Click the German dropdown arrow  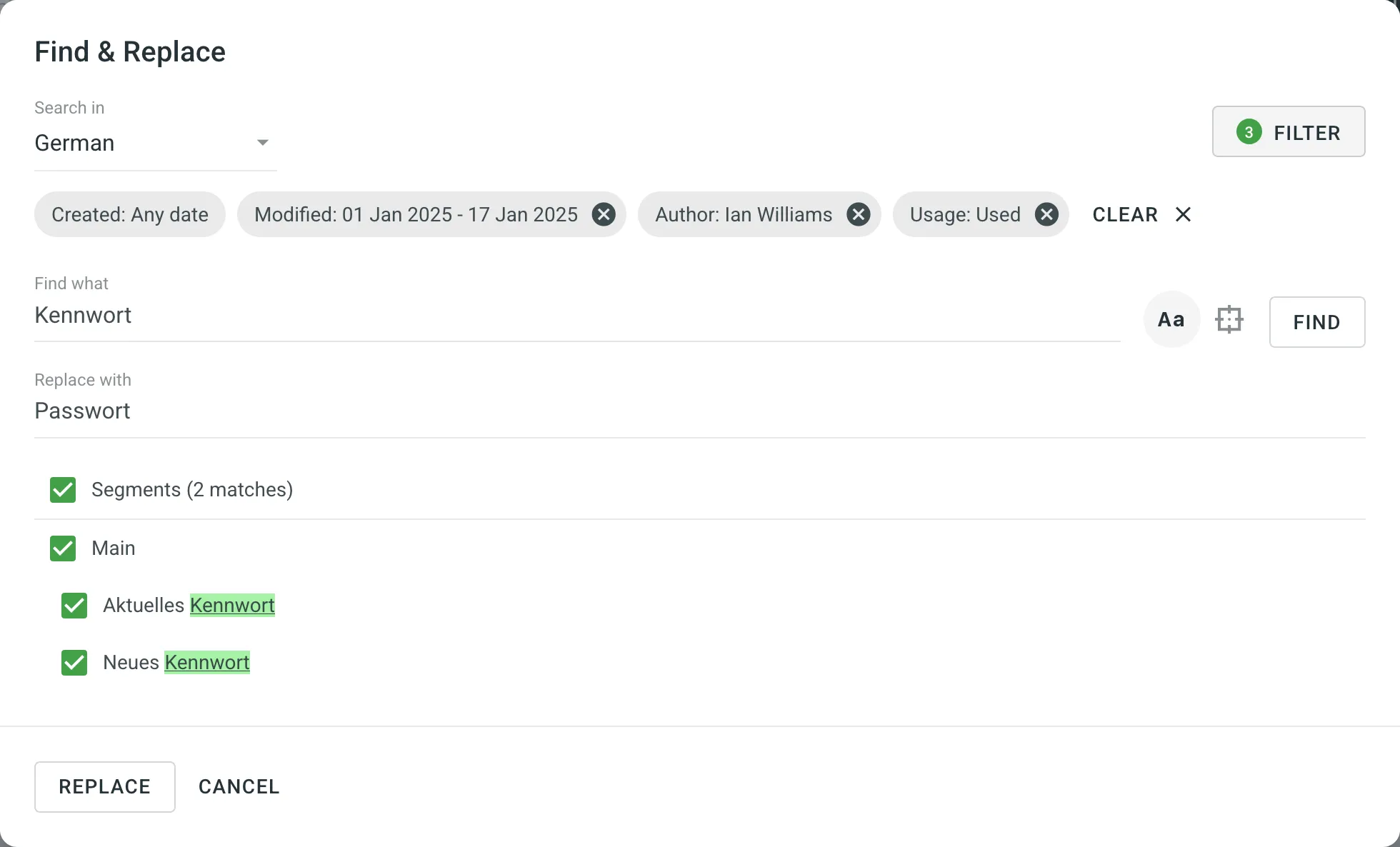[262, 143]
